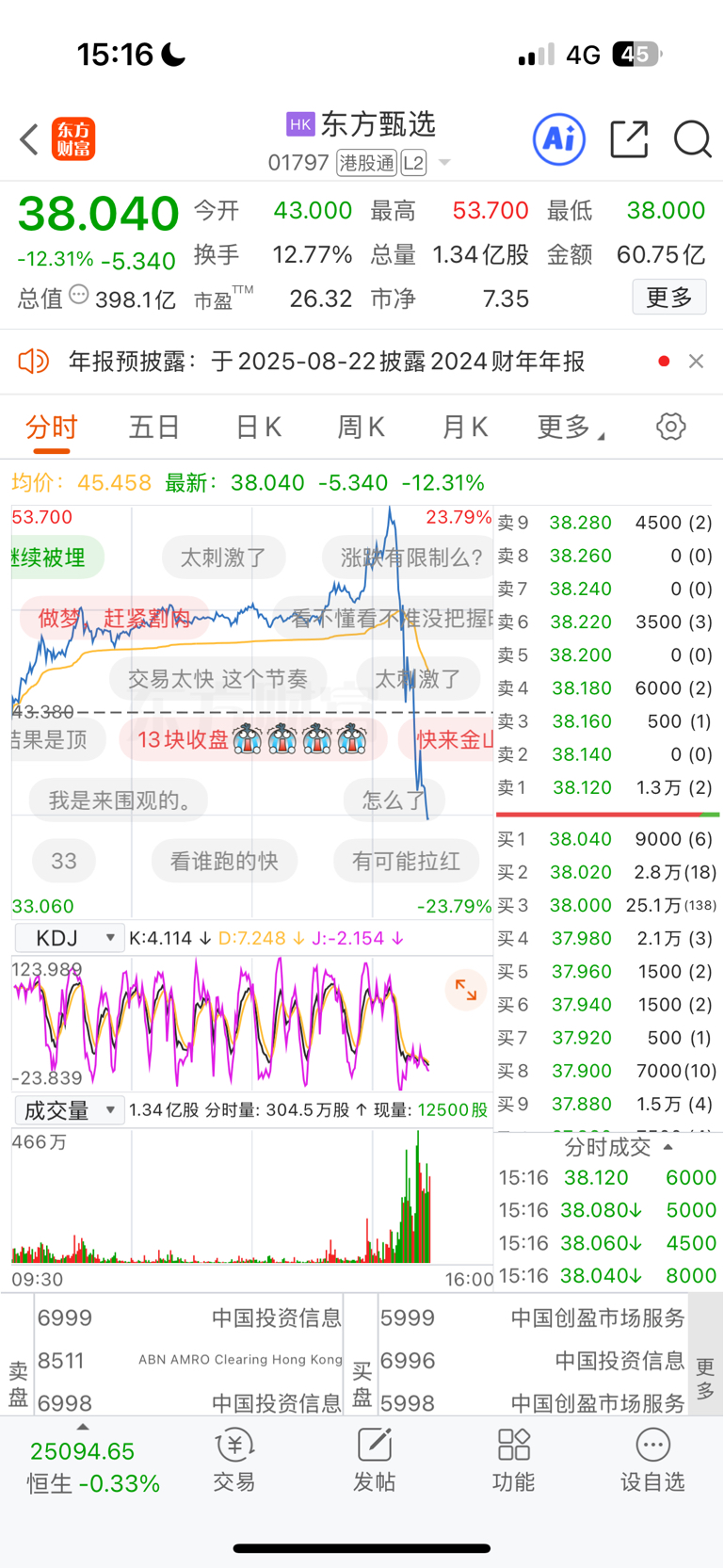Viewport: 724px width, 1568px height.
Task: Tap the 涨跌有限制么 comment bubble
Action: pyautogui.click(x=408, y=558)
